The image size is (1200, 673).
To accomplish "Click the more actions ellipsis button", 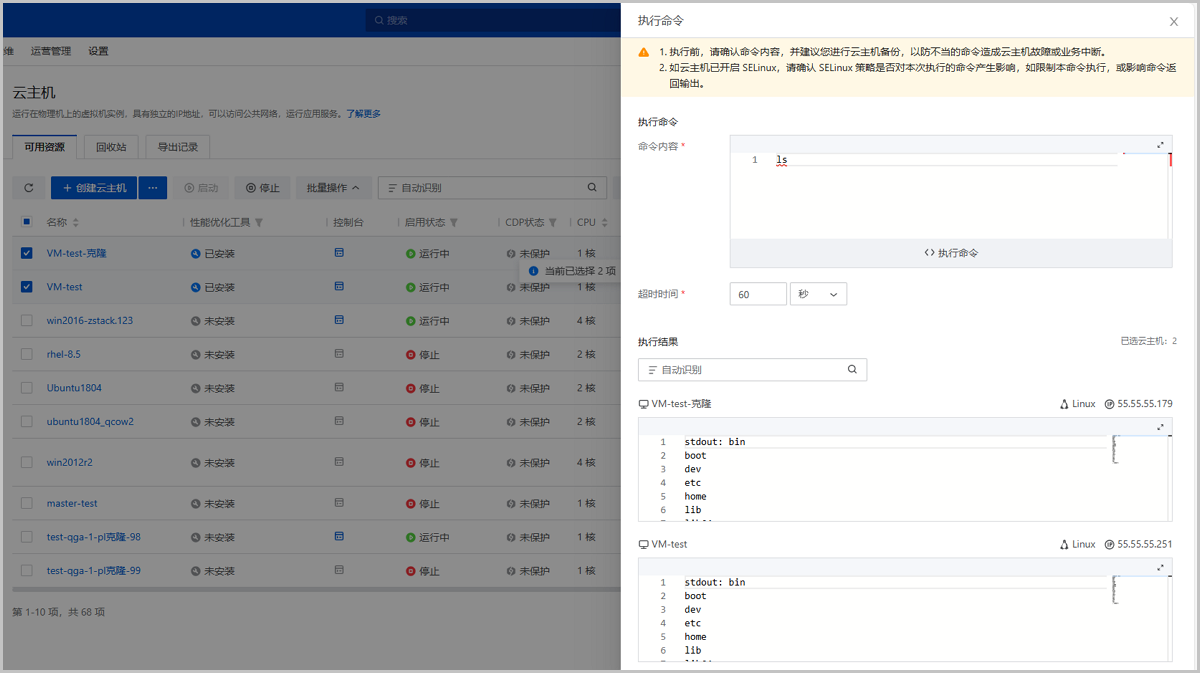I will click(153, 188).
